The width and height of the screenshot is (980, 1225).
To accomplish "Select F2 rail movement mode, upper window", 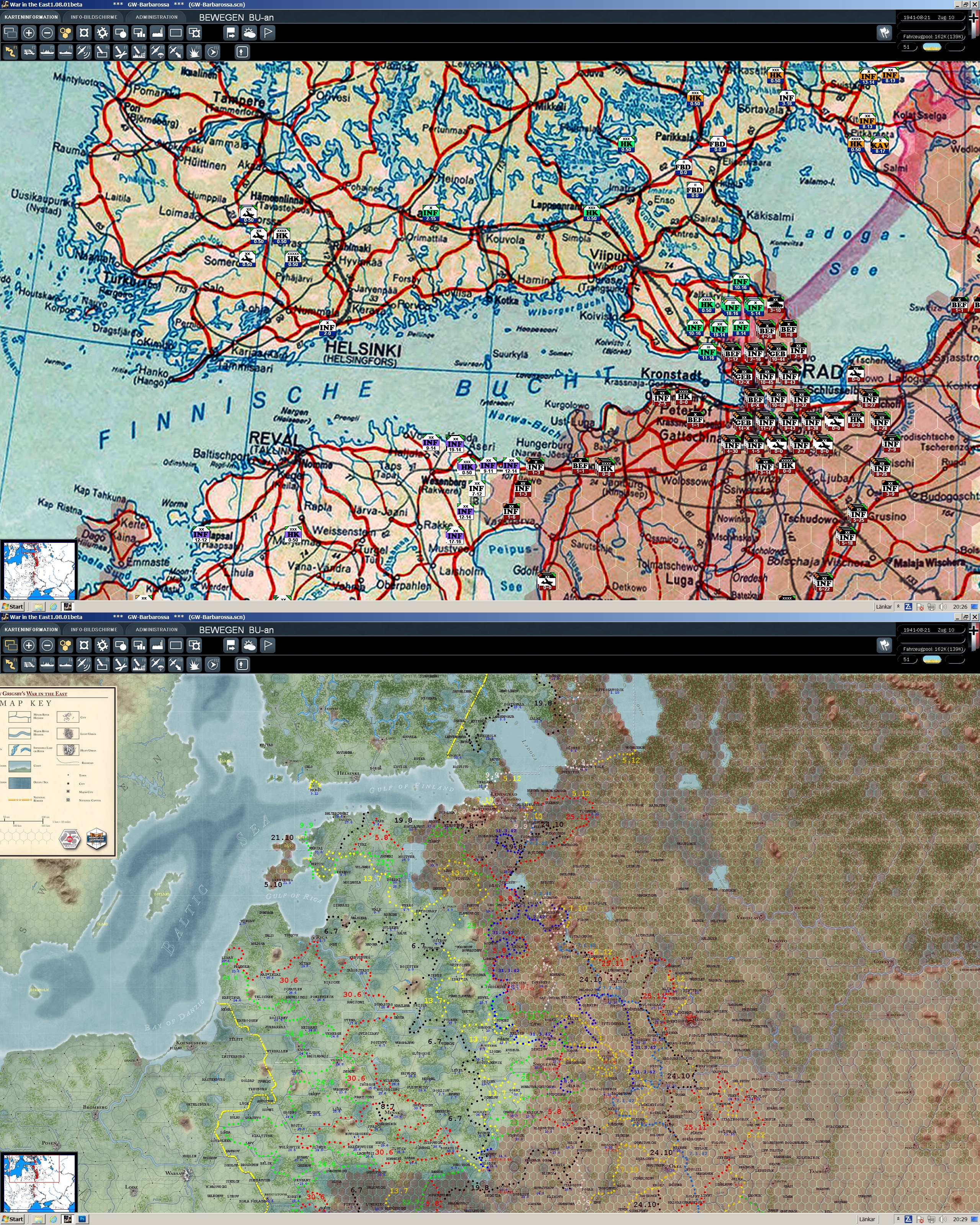I will [29, 52].
